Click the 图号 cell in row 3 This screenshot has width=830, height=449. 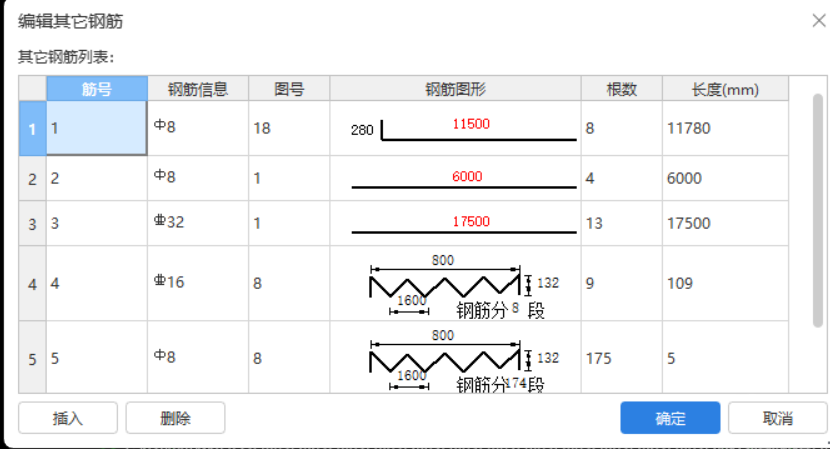289,223
